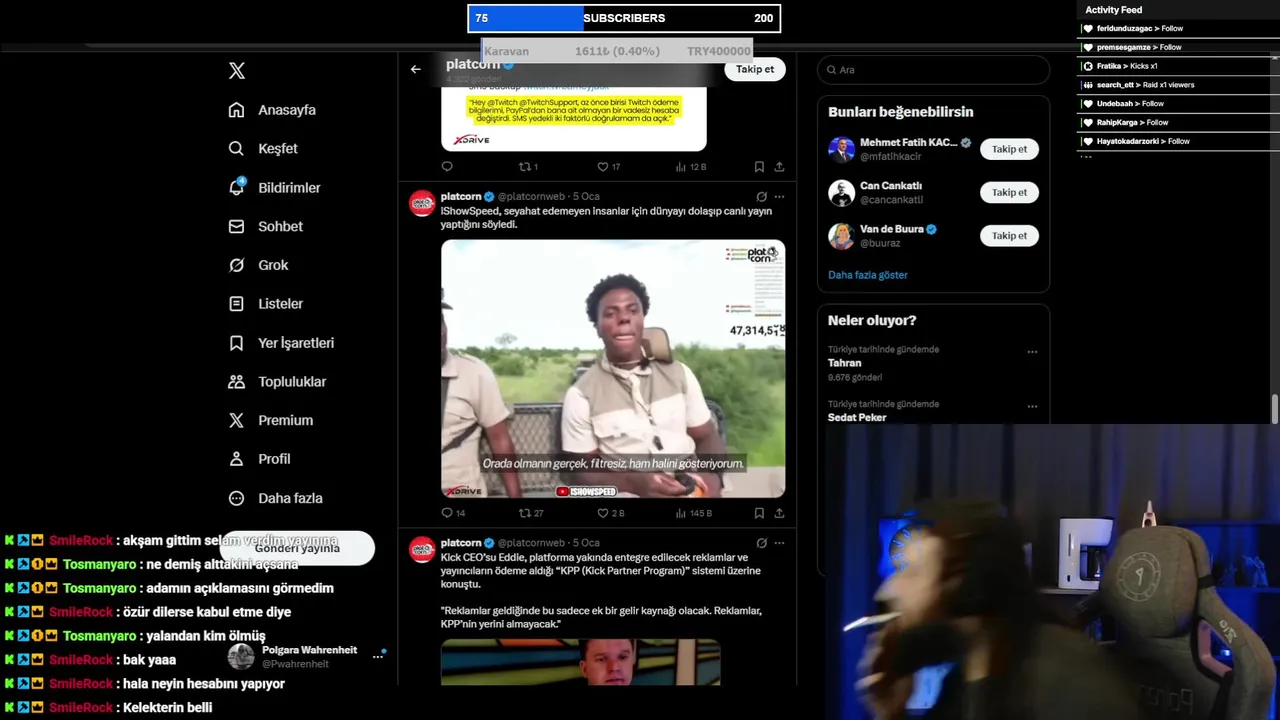Click the Polgara Wahrenheit profile avatar
Viewport: 1280px width, 720px height.
click(241, 657)
